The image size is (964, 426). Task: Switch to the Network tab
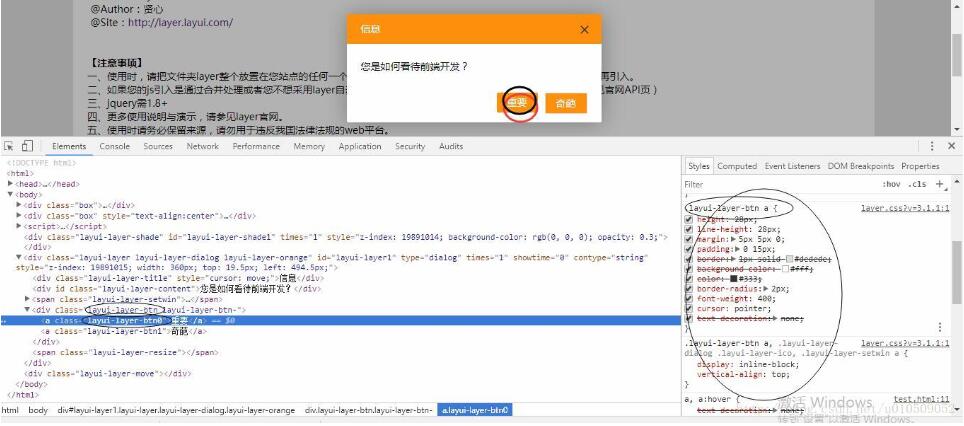202,146
